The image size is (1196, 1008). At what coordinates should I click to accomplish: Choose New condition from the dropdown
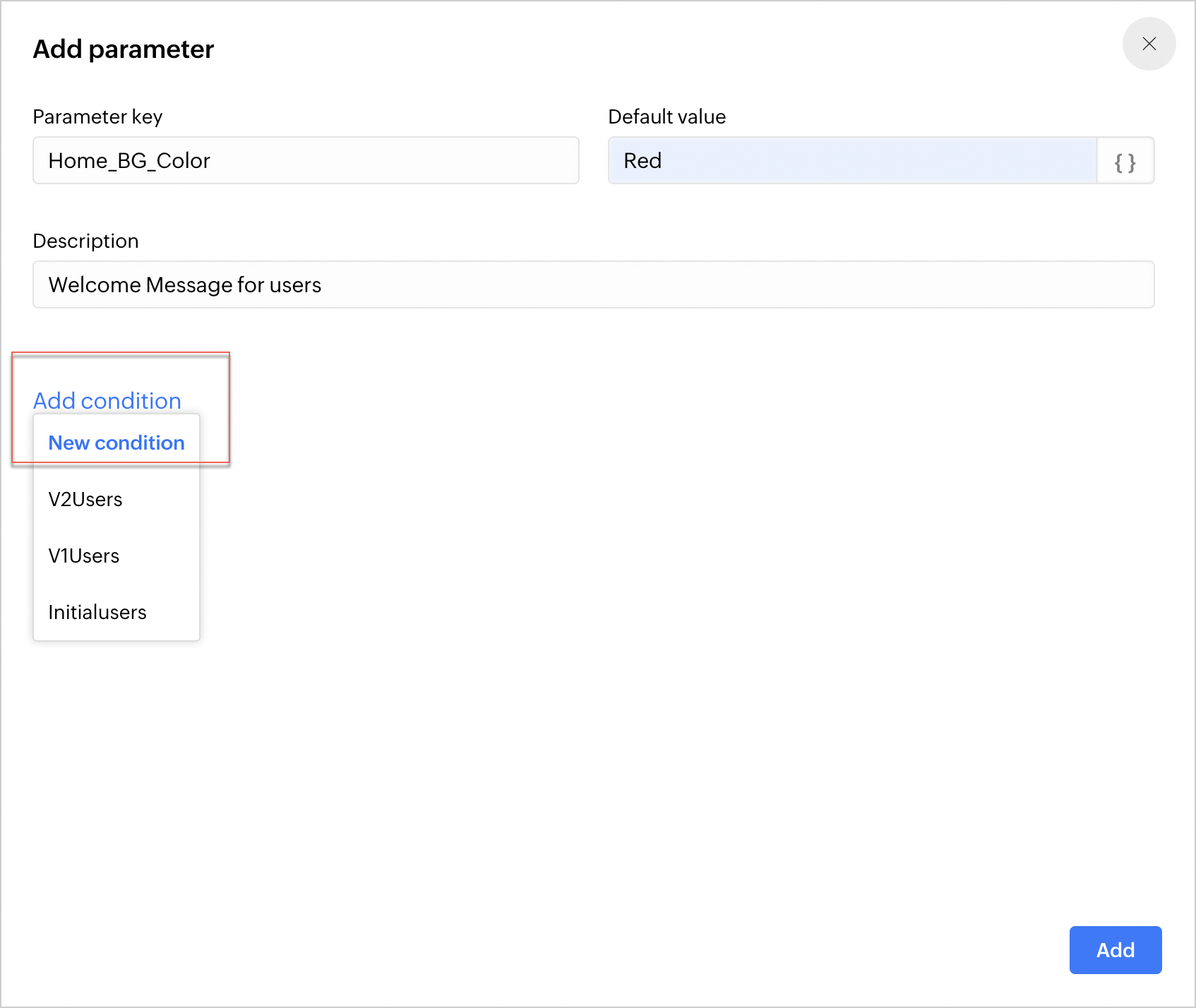116,443
